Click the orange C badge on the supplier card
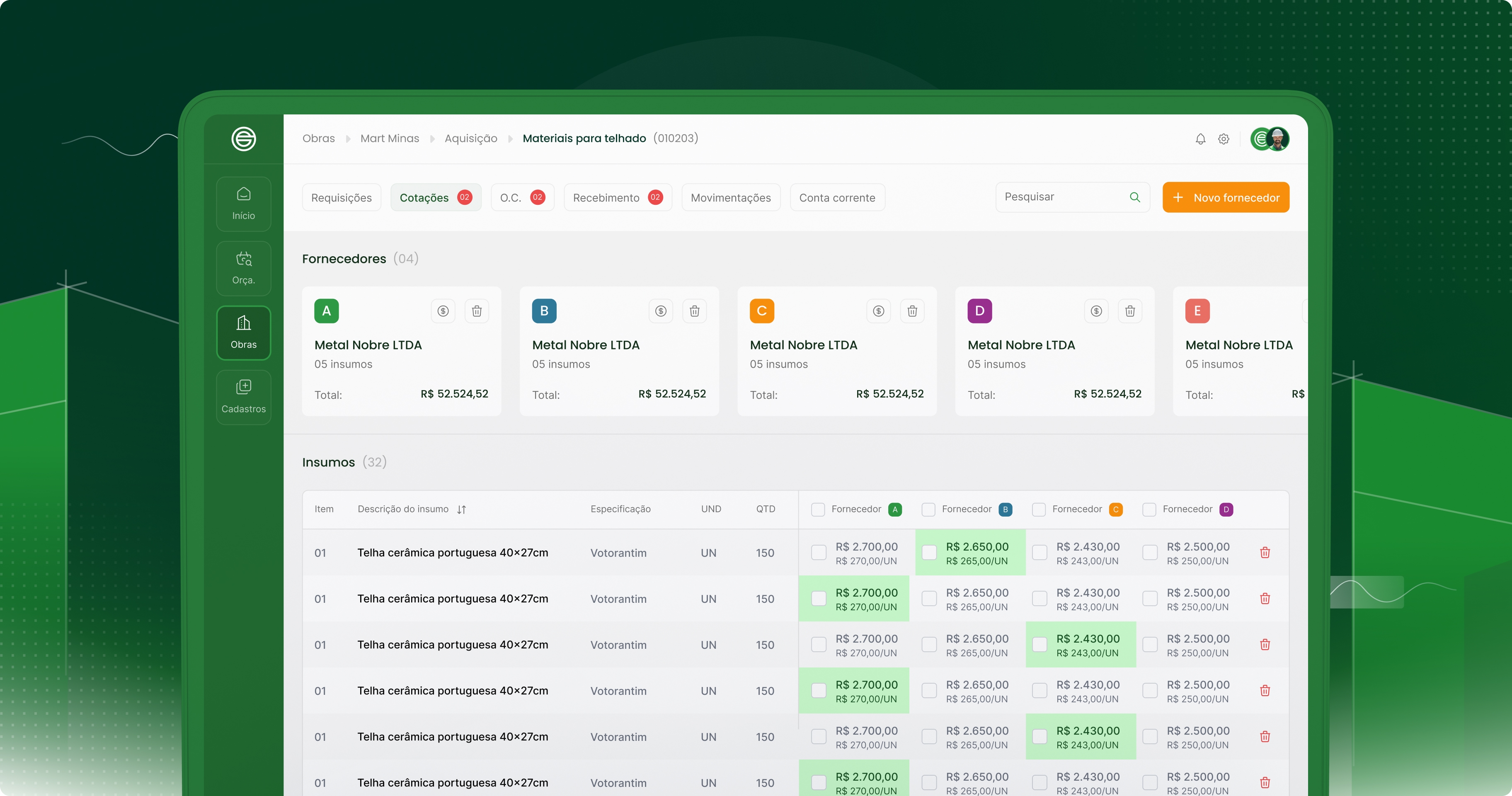This screenshot has height=796, width=1512. (762, 311)
